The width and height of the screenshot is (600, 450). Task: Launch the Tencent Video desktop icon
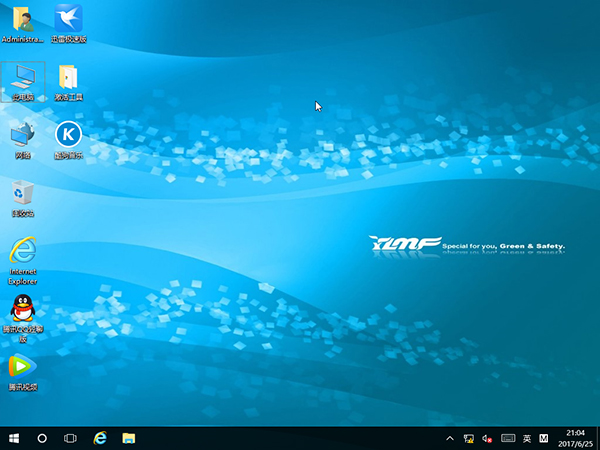click(22, 367)
